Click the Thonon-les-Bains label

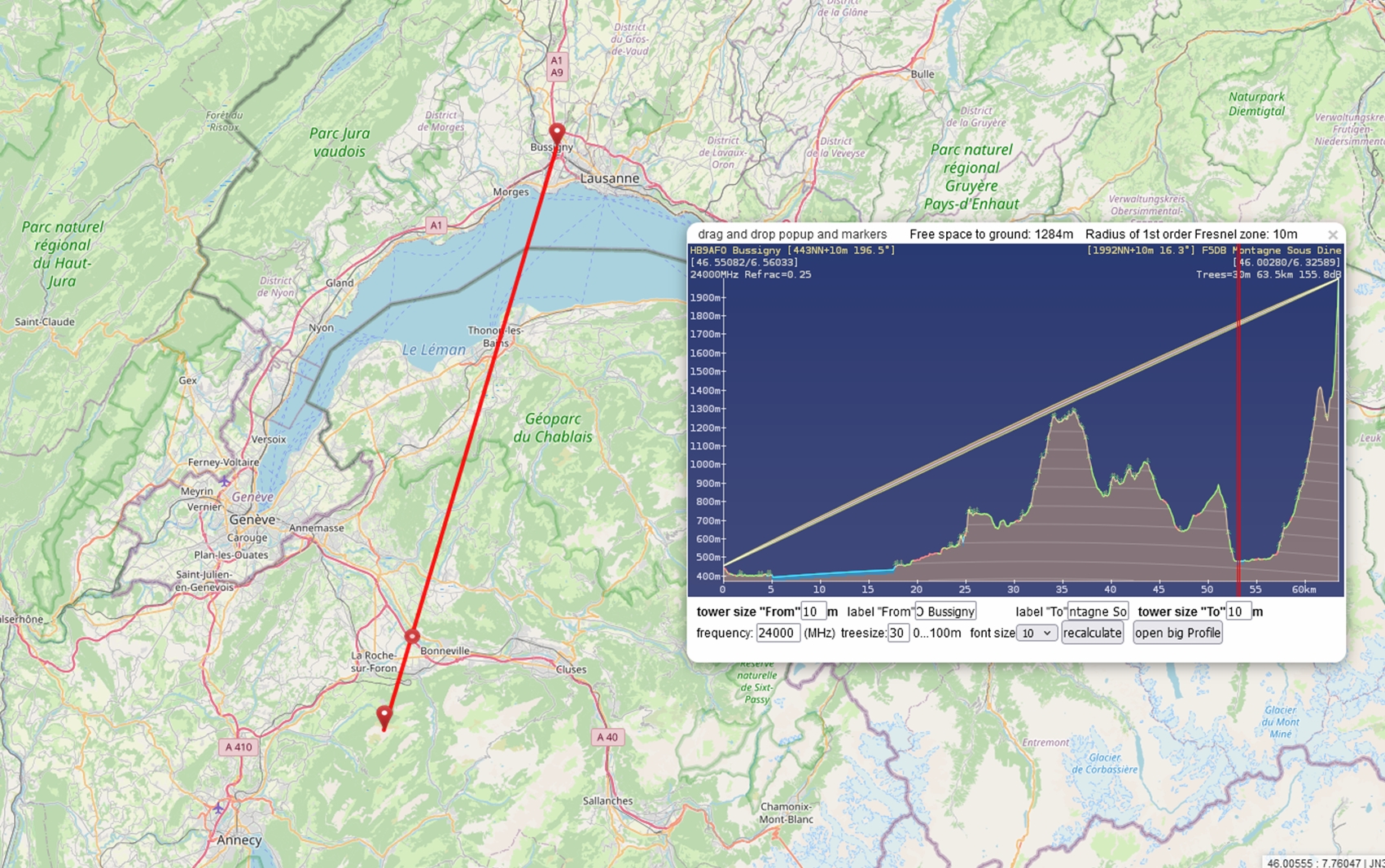point(495,336)
